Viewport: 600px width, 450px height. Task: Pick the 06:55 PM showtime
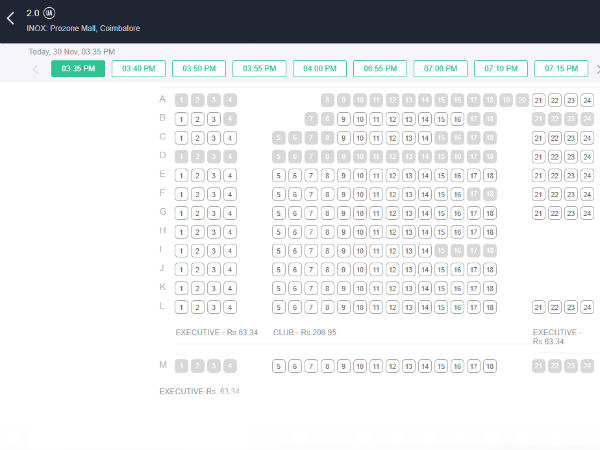(380, 69)
